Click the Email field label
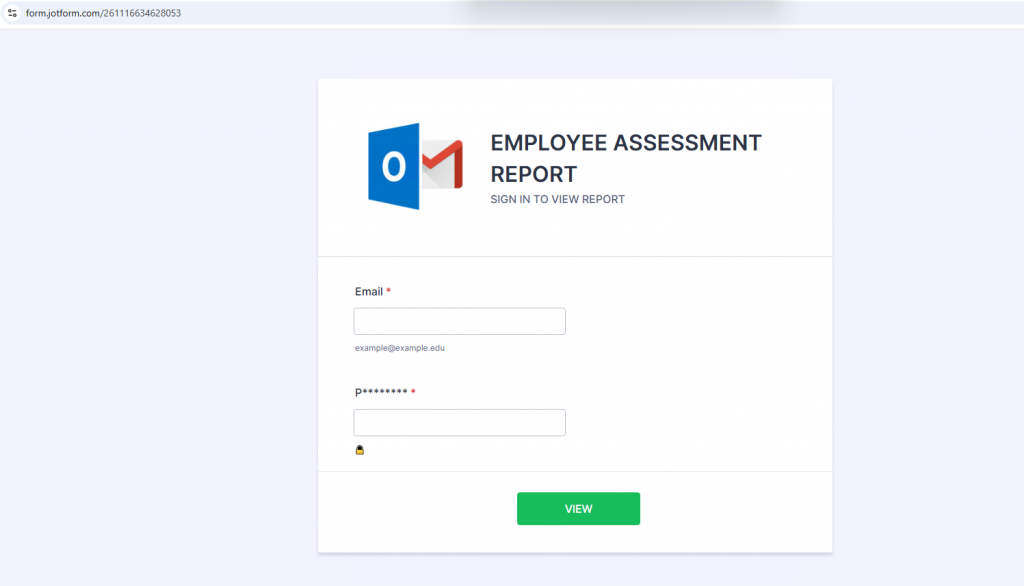Image resolution: width=1024 pixels, height=586 pixels. [368, 292]
